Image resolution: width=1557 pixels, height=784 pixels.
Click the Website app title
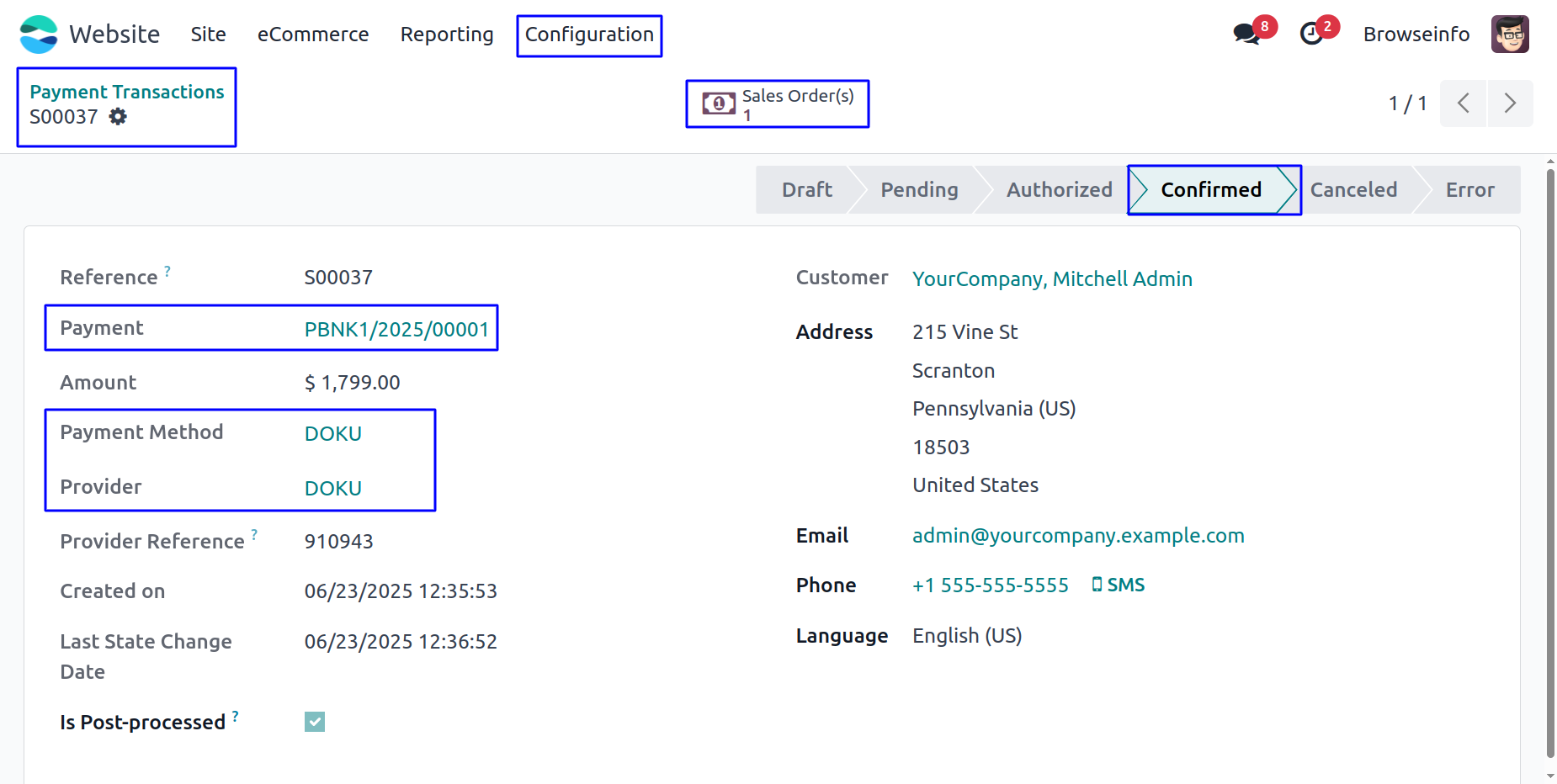tap(114, 34)
